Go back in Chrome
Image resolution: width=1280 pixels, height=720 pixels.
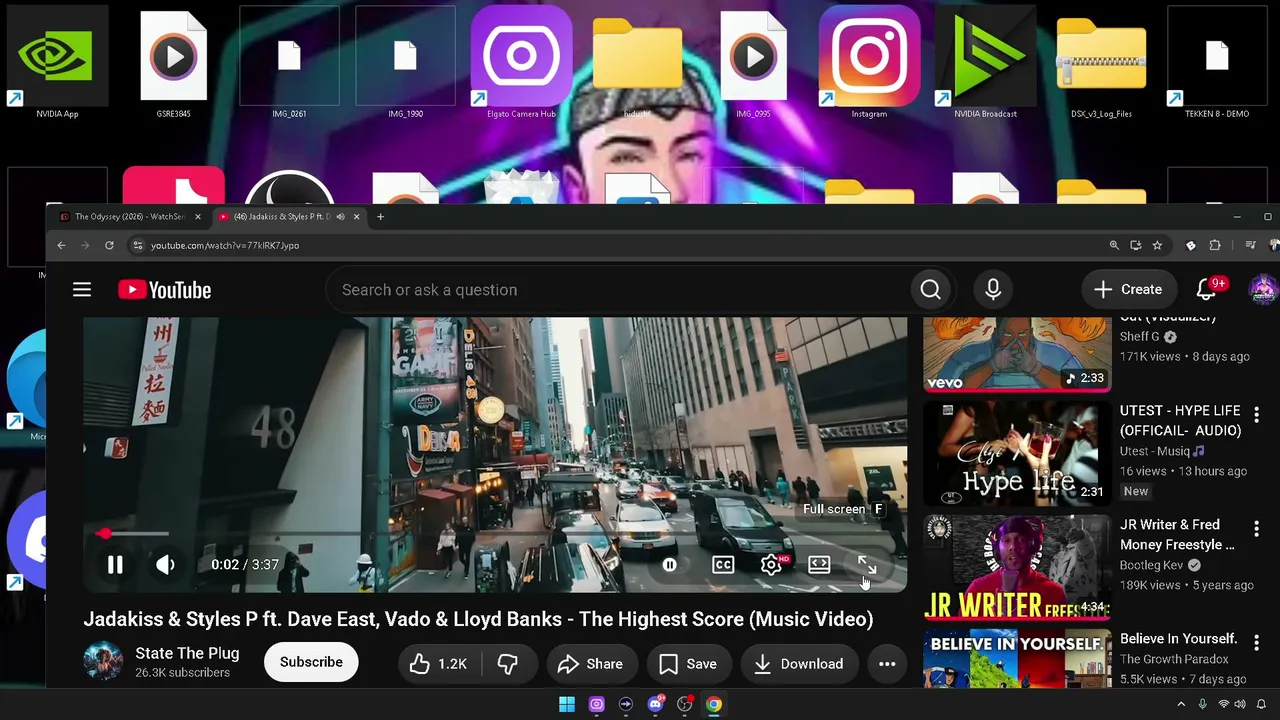pyautogui.click(x=61, y=245)
